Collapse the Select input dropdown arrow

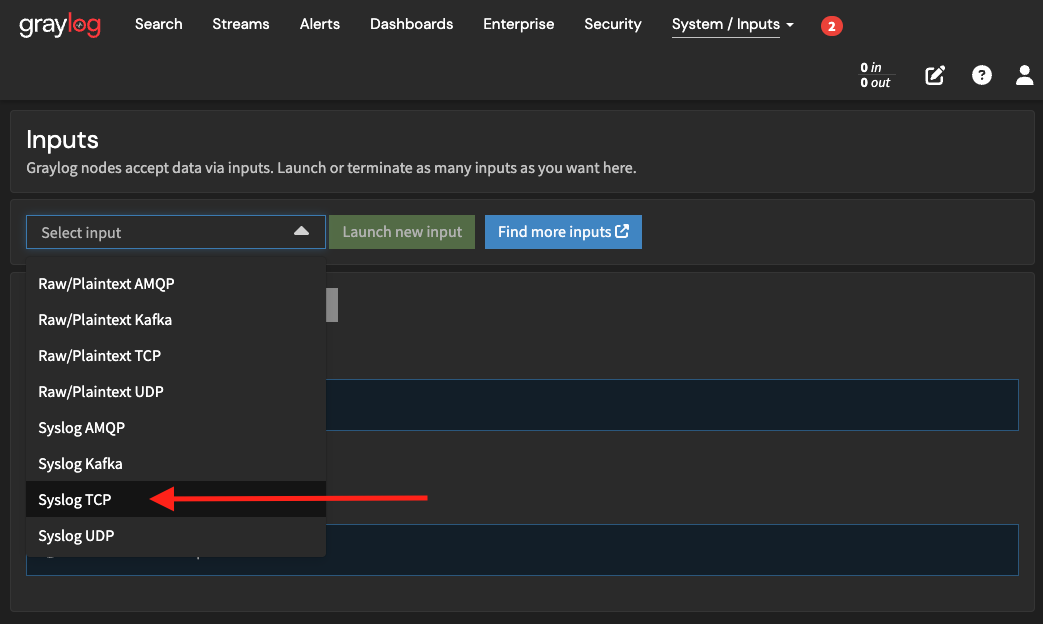301,231
